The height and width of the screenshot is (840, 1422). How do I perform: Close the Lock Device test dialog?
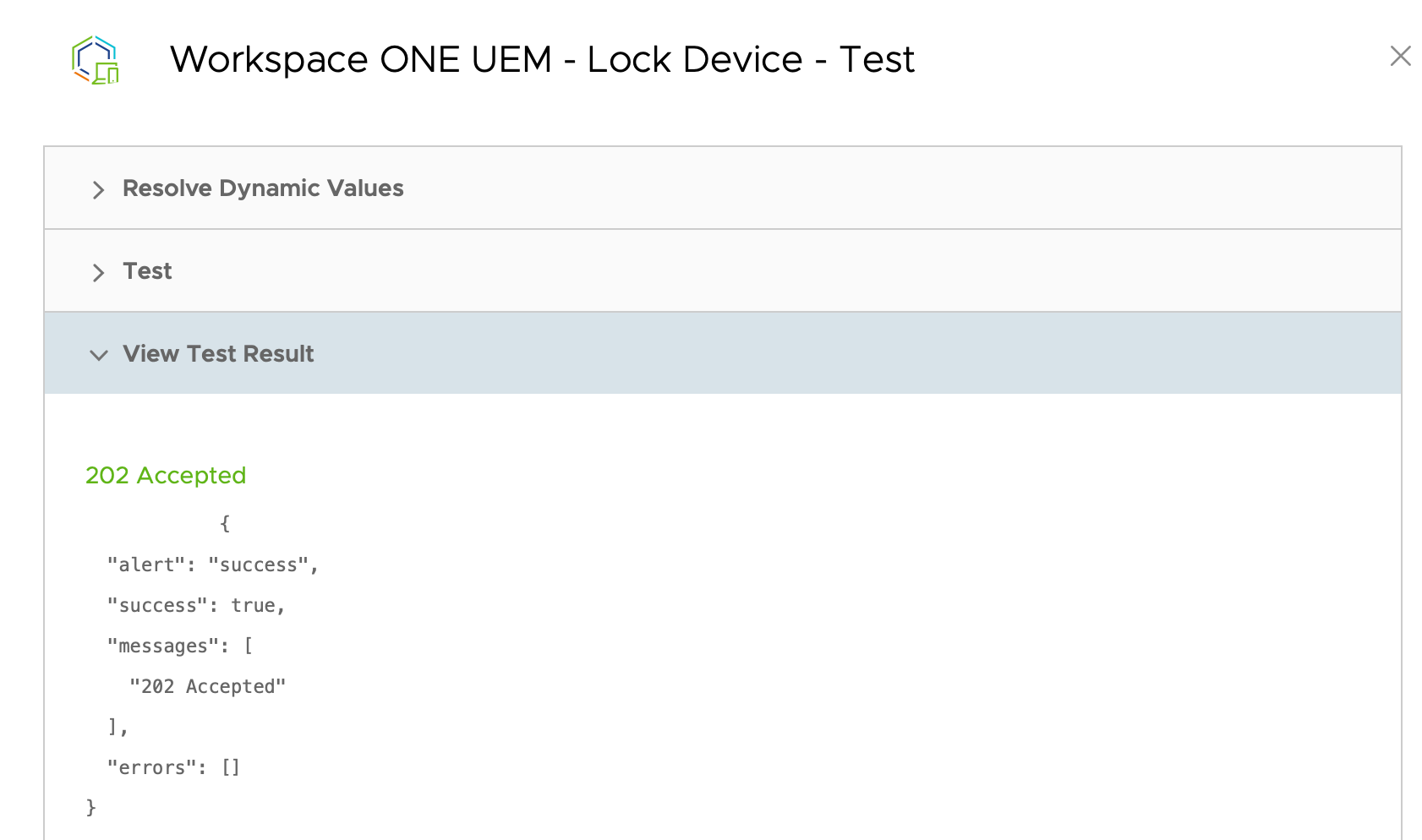[1400, 57]
